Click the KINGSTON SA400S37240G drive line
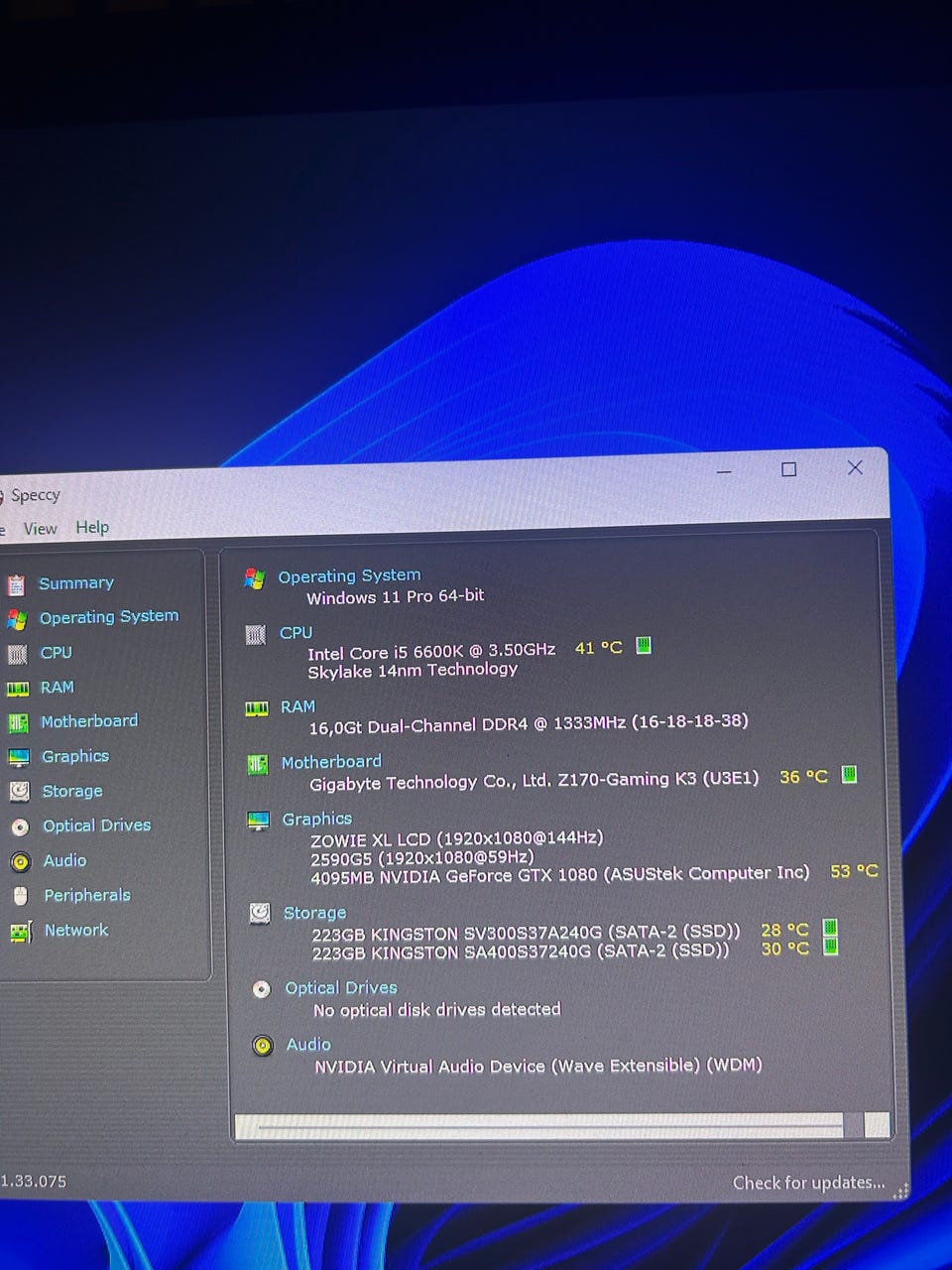Image resolution: width=952 pixels, height=1270 pixels. pos(521,952)
